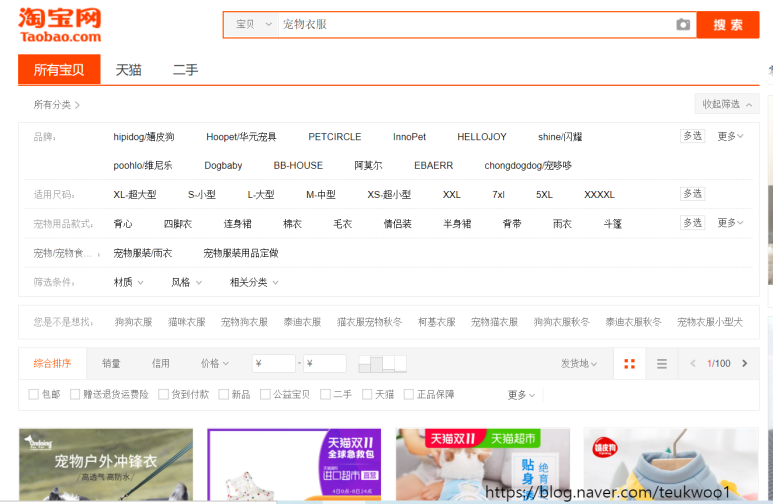The height and width of the screenshot is (504, 773).
Task: Filter by brand PETCIRCLE
Action: 335,137
